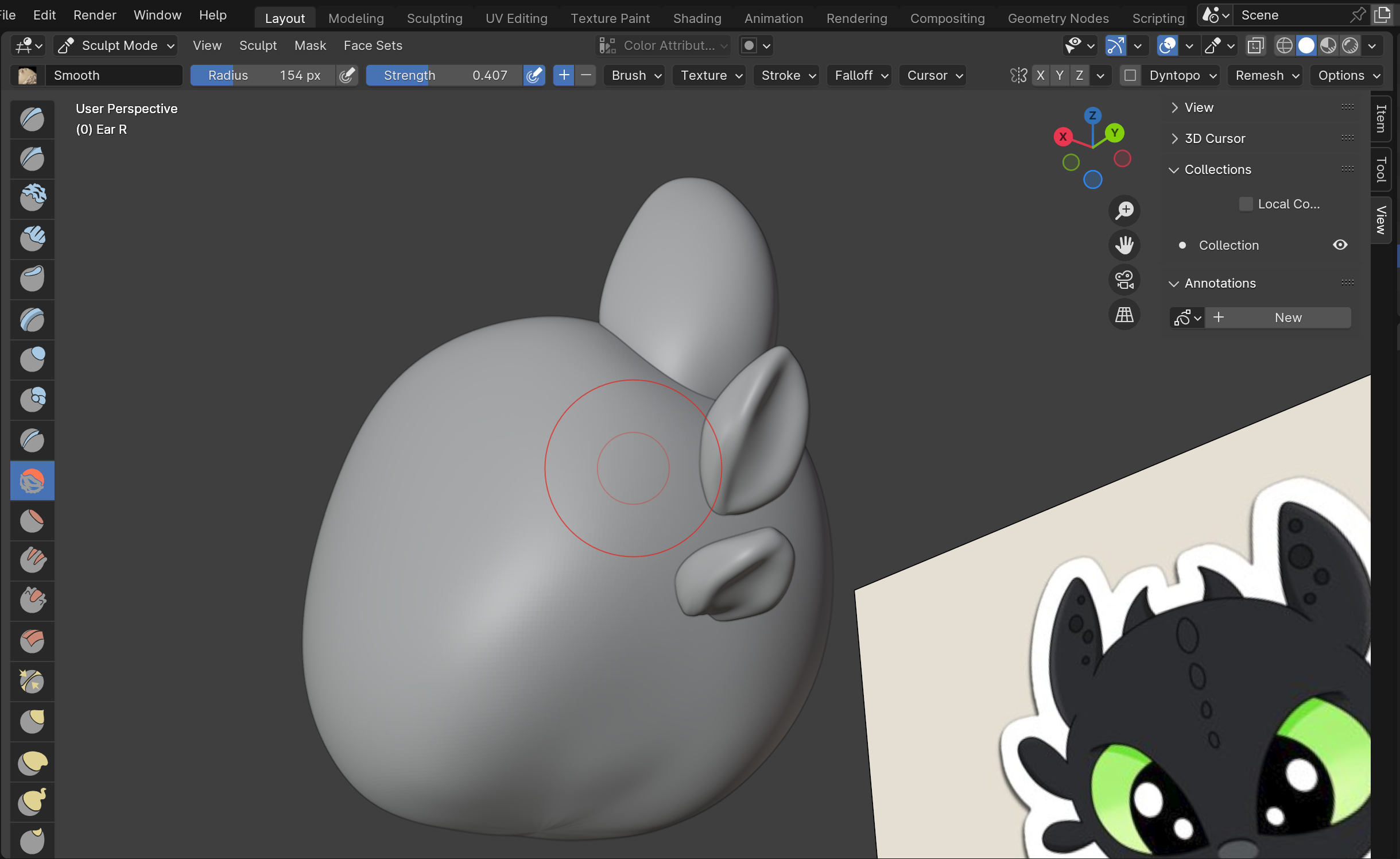Switch to solid viewport shading
Viewport: 1400px width, 859px height.
1306,45
